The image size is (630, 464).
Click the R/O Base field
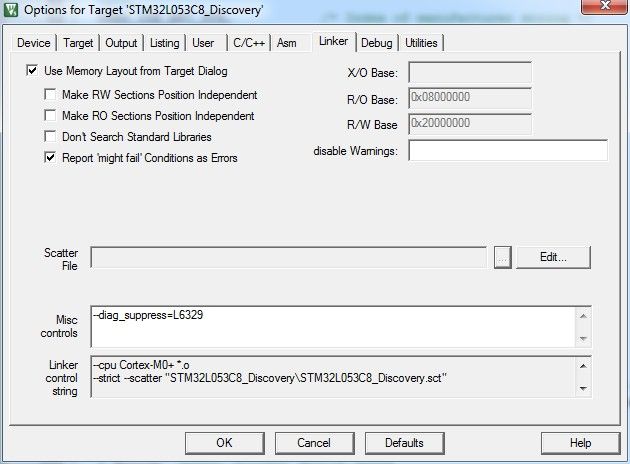click(470, 98)
